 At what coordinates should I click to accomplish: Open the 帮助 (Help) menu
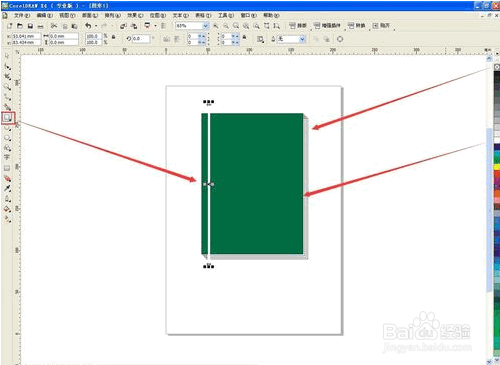pos(271,15)
